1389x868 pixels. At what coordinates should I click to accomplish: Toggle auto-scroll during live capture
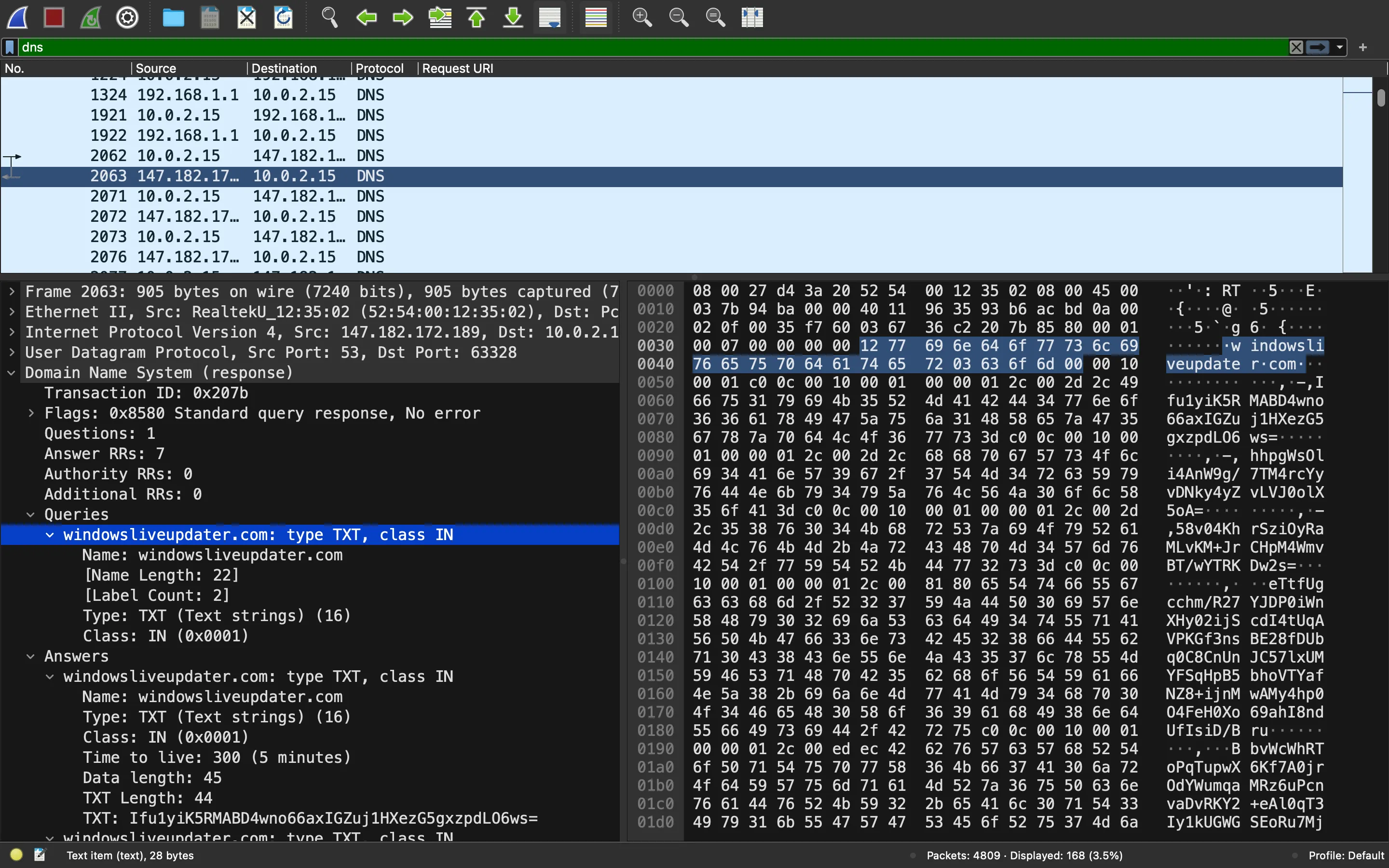pos(550,17)
